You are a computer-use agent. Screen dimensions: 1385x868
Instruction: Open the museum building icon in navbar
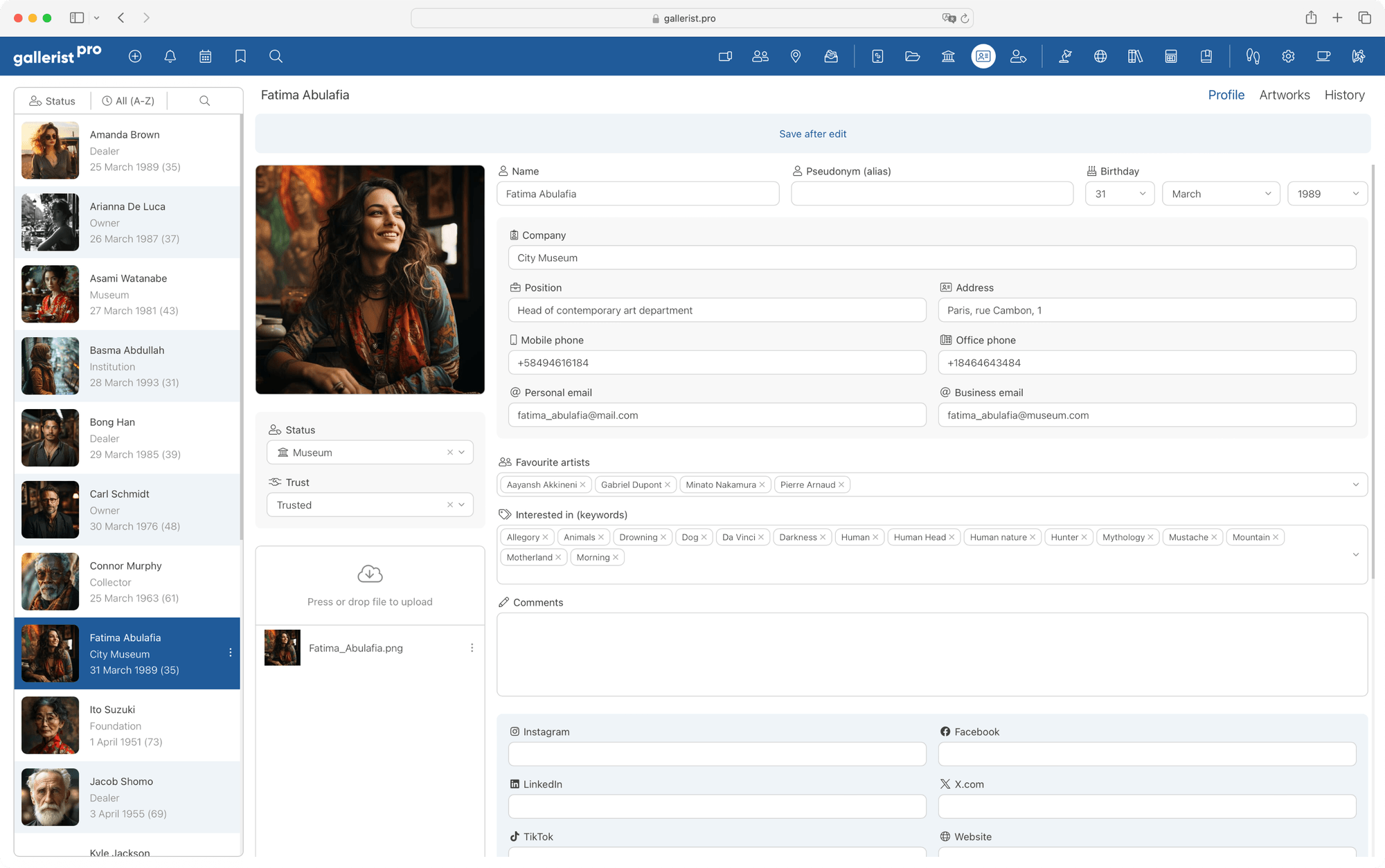tap(948, 56)
